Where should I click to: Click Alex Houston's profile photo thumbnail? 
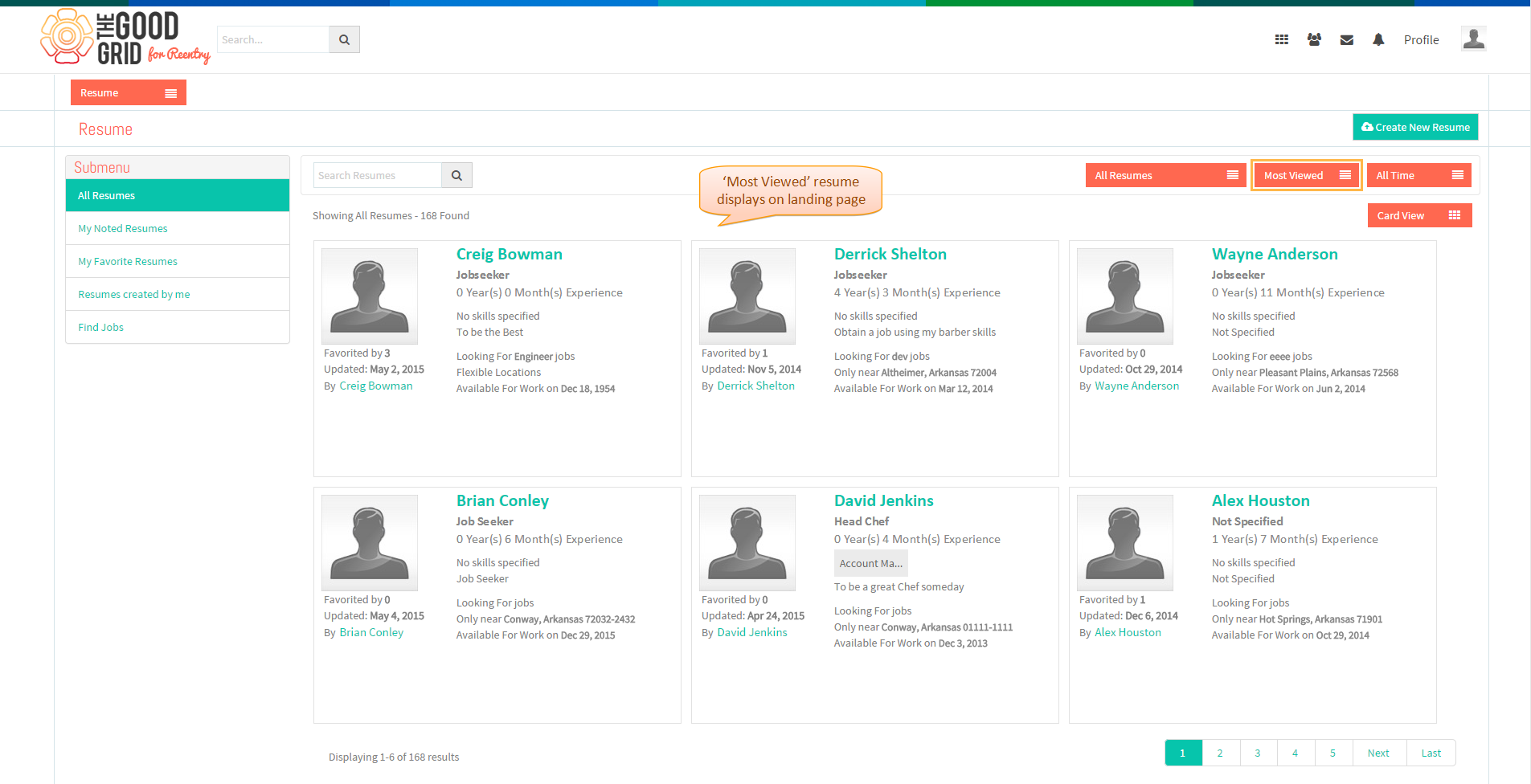(x=1125, y=542)
